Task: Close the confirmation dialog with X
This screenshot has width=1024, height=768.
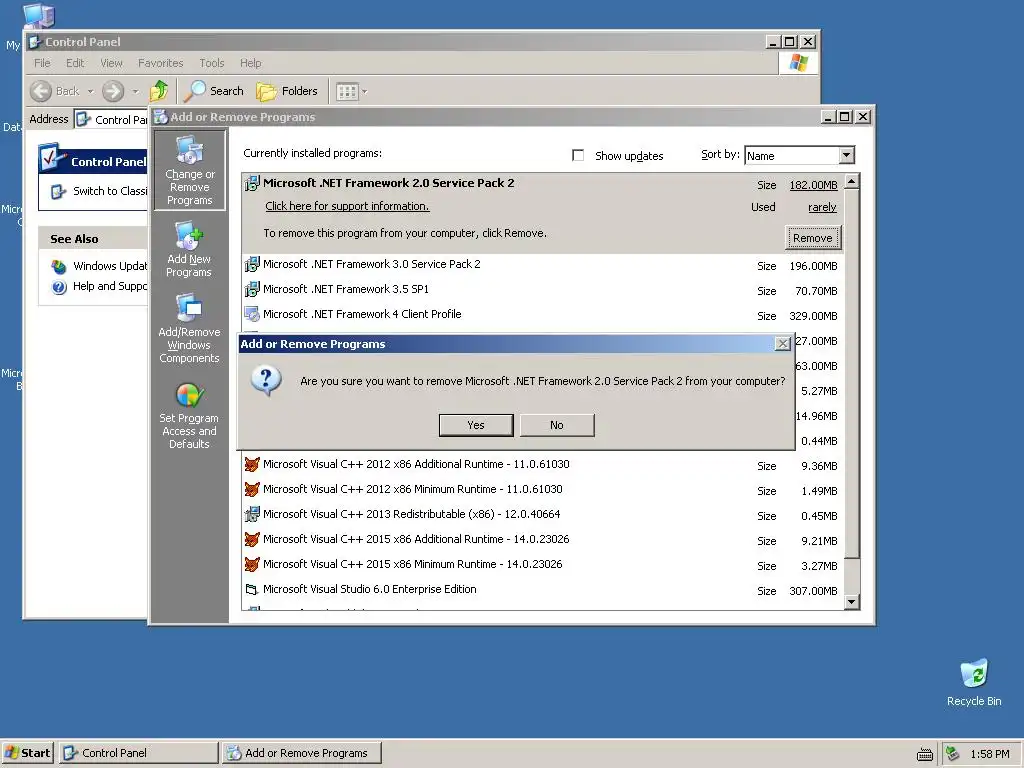Action: tap(782, 344)
